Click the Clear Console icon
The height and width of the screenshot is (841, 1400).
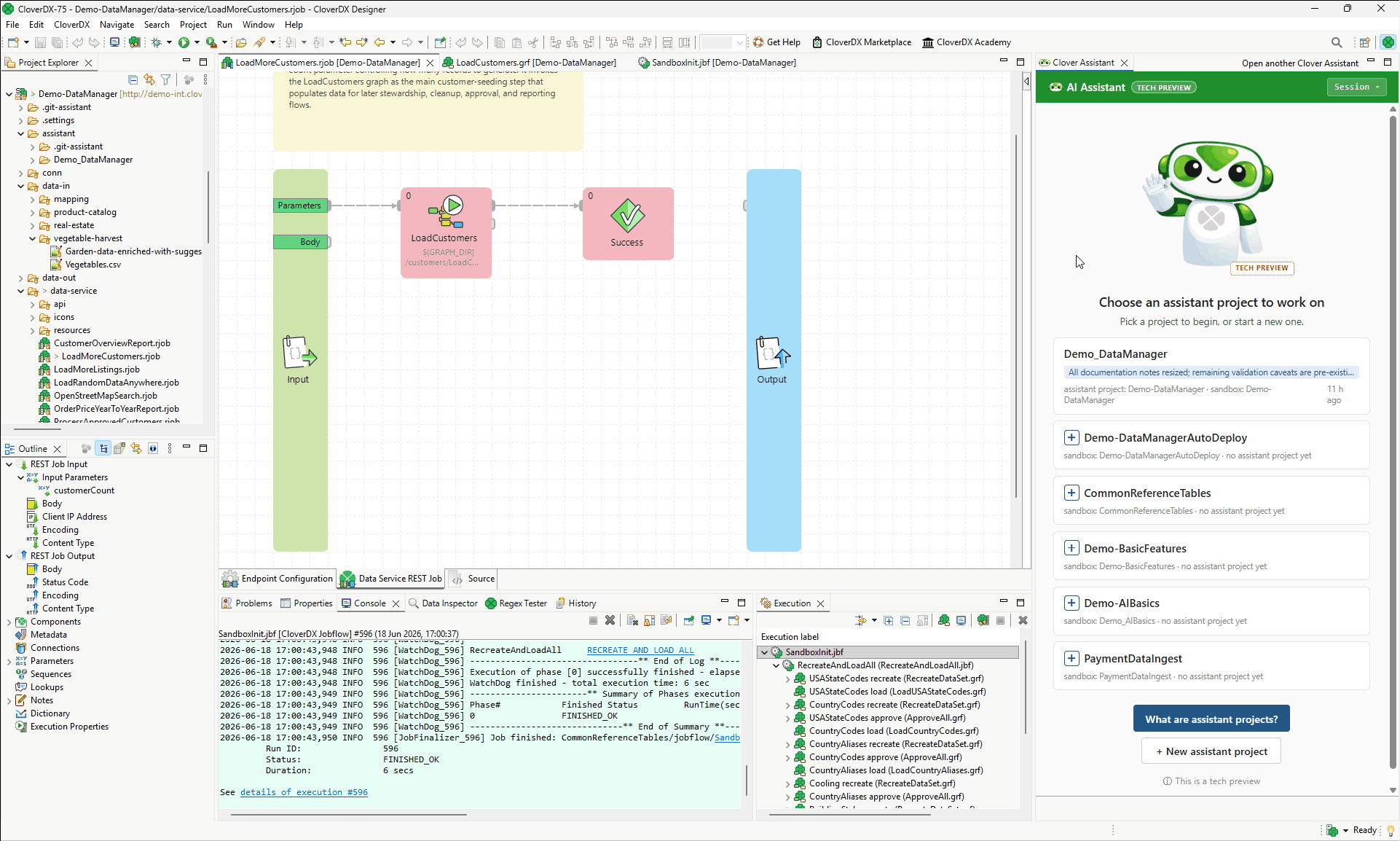(x=632, y=620)
